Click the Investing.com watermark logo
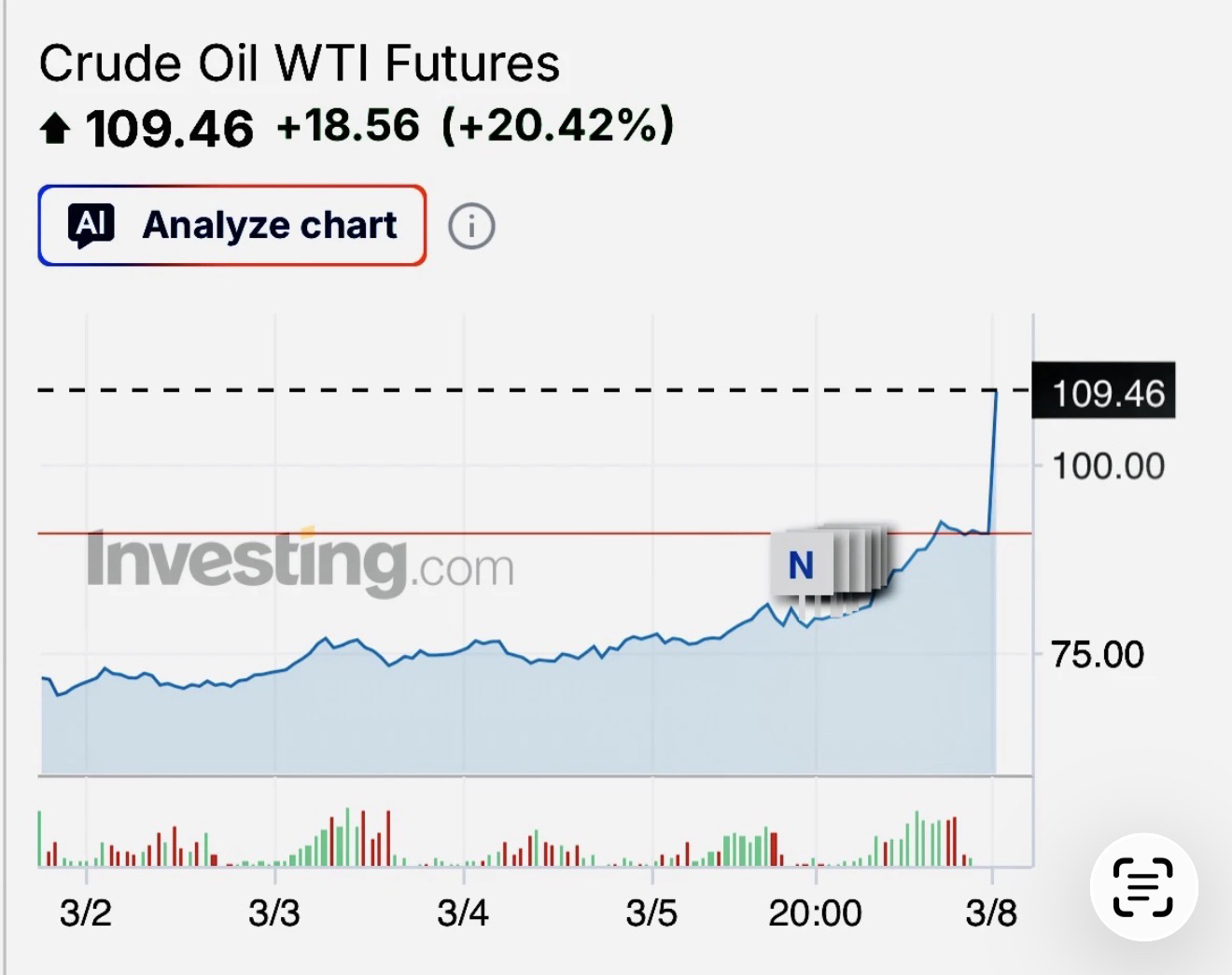 [x=300, y=562]
